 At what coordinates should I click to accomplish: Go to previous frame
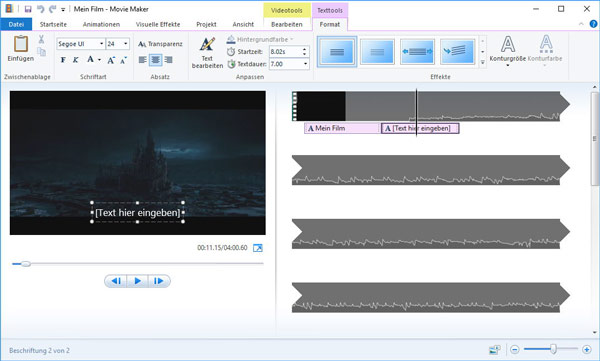coord(116,281)
